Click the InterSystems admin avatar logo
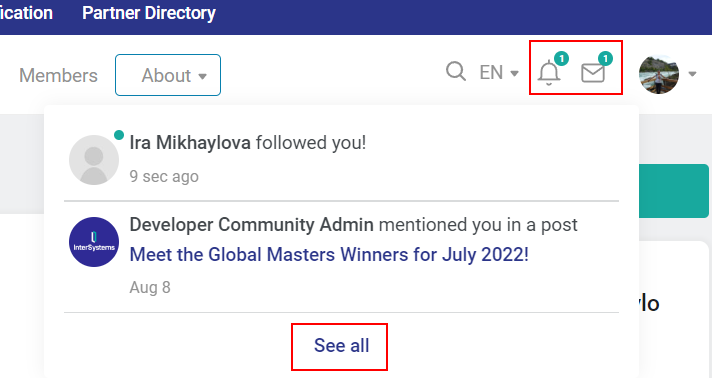 click(x=94, y=242)
